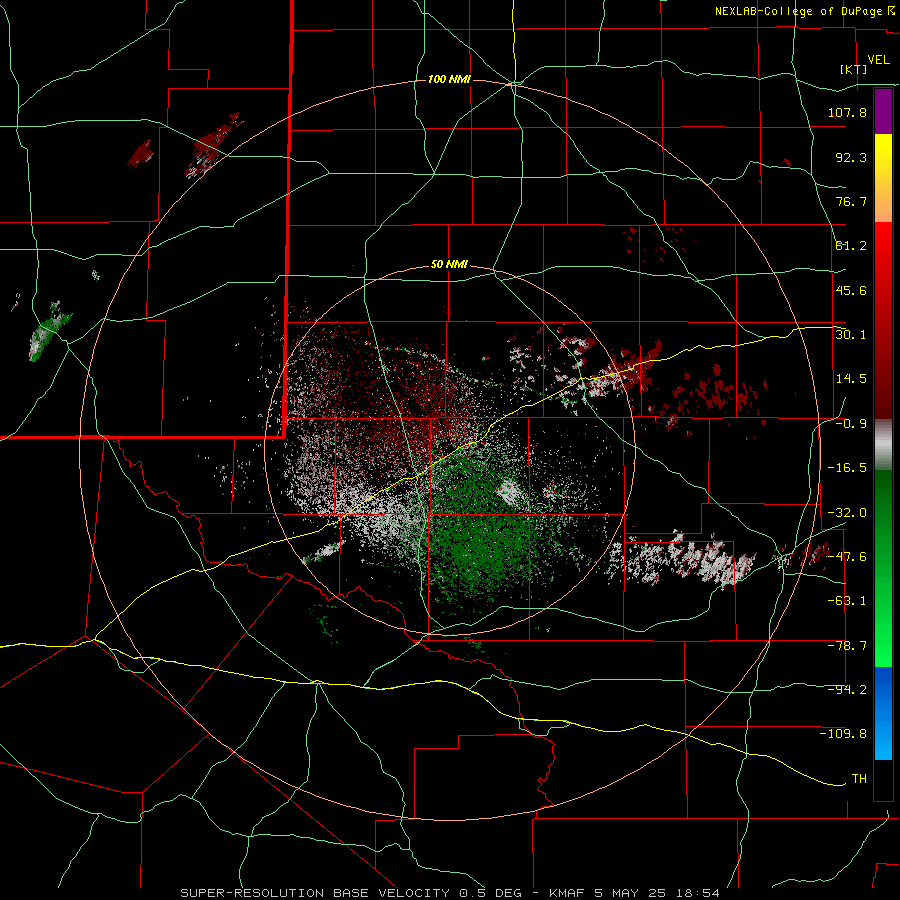The width and height of the screenshot is (900, 900).
Task: Click the KMAF 5 MAY 25 18:54 timestamp
Action: 634,893
